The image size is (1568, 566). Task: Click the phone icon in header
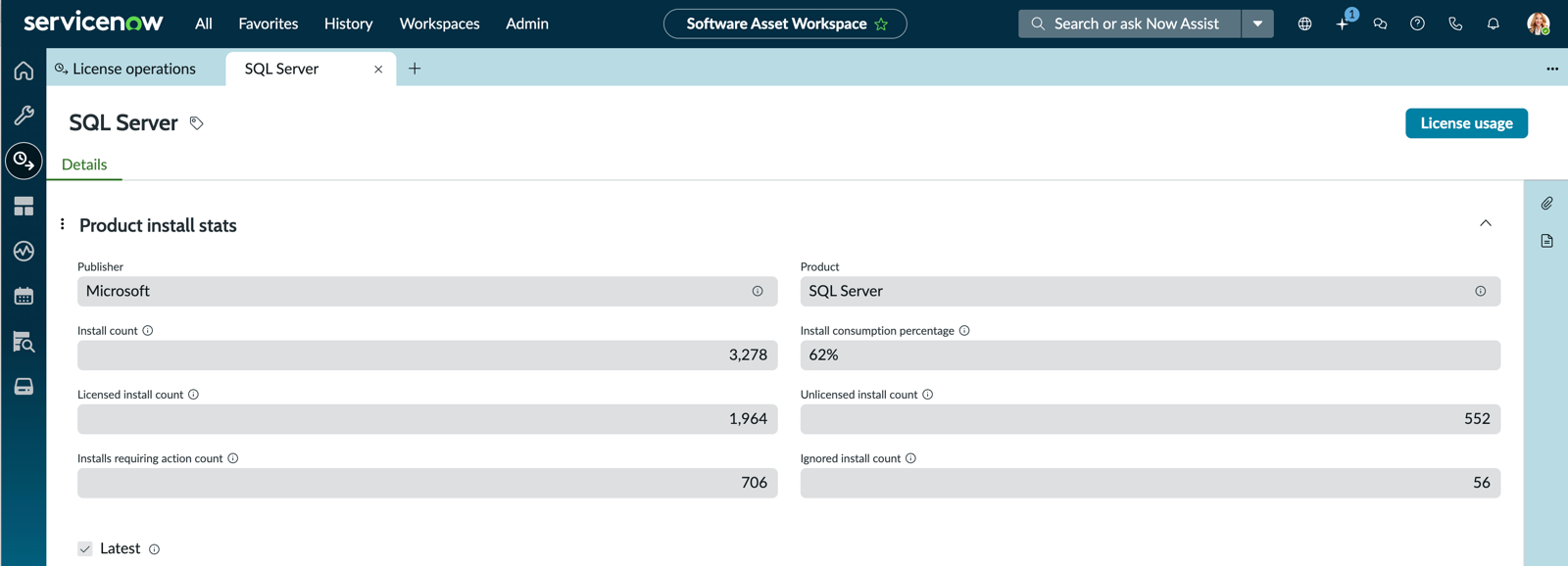click(x=1455, y=24)
